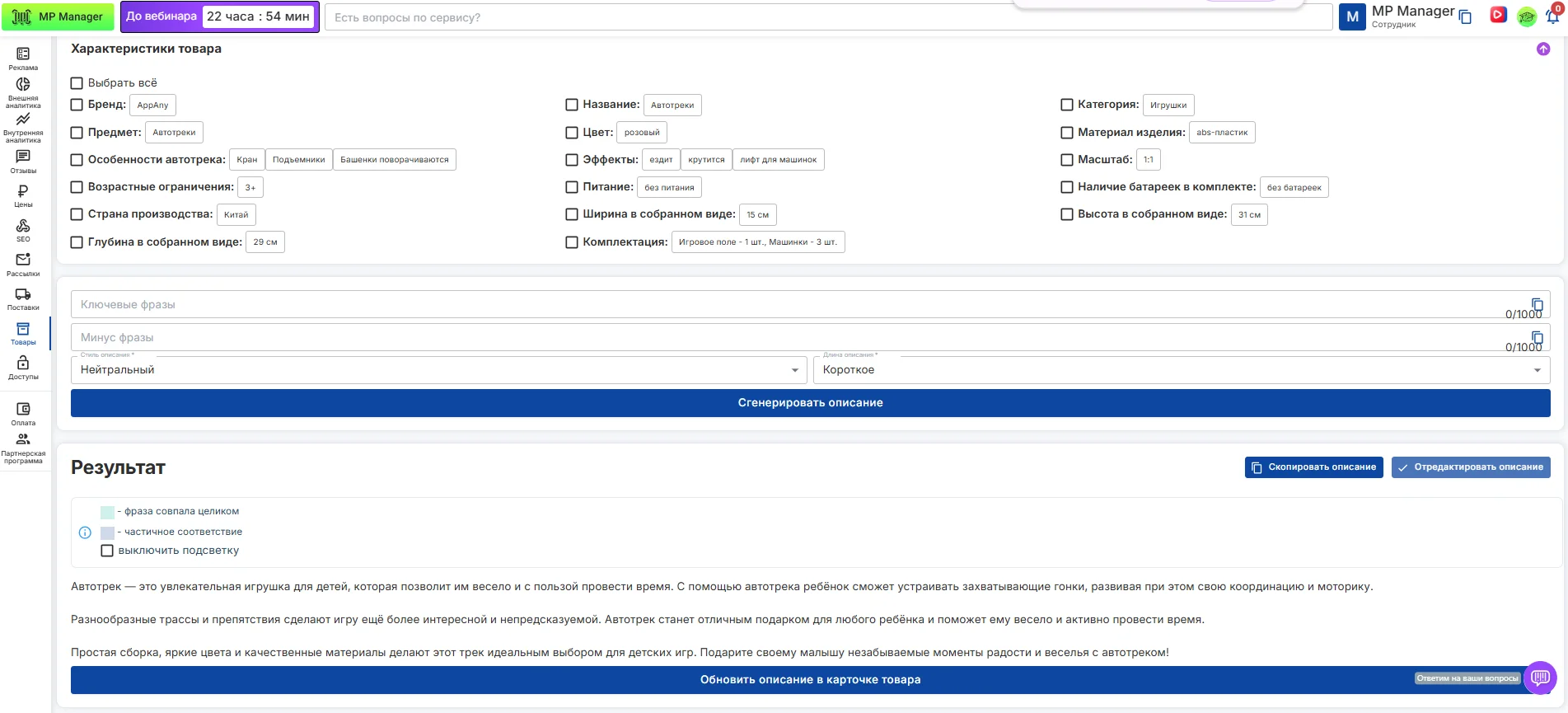1568x713 pixels.
Task: Click the notification bell icon
Action: (x=1552, y=16)
